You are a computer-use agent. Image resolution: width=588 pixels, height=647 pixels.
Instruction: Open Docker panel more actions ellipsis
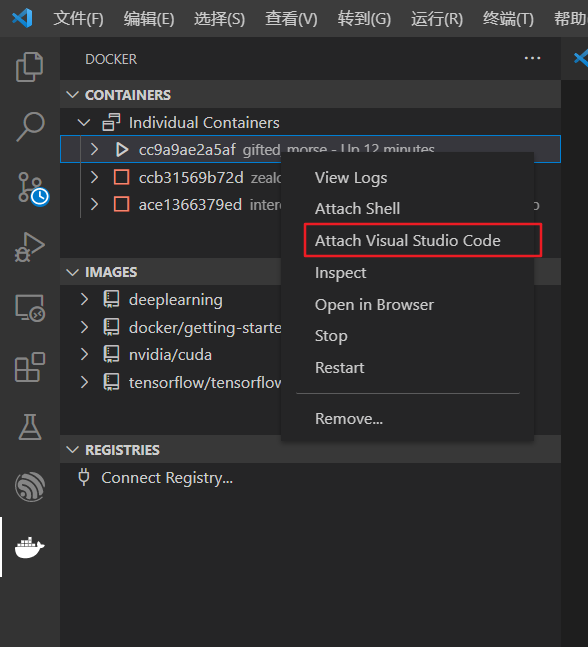coord(532,58)
